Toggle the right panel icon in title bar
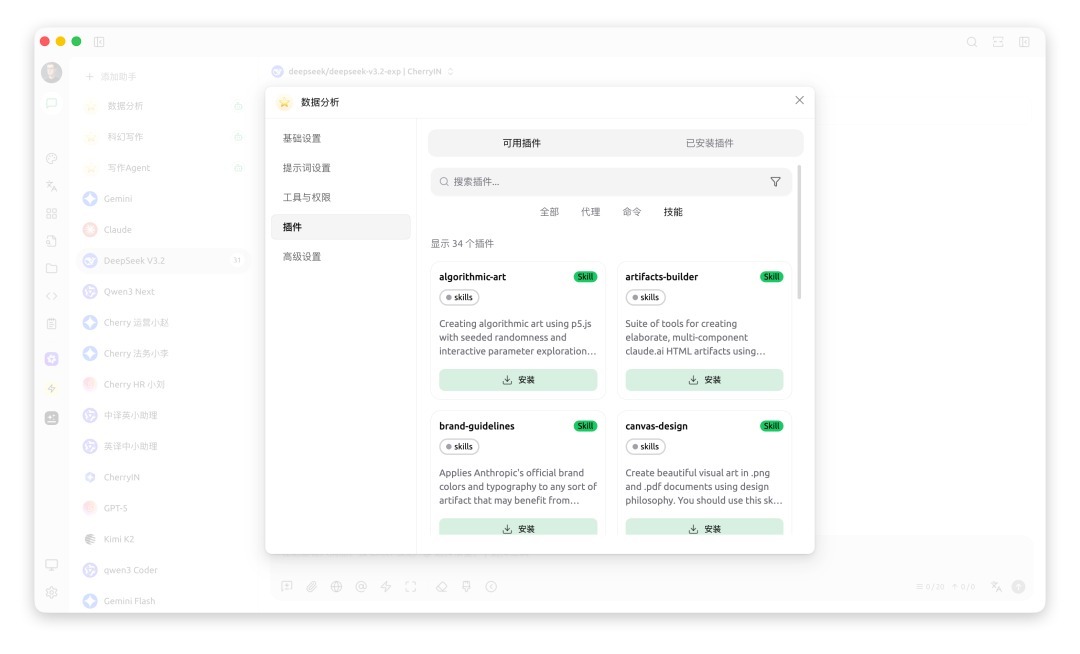Viewport: 1080px width, 654px height. click(x=1024, y=42)
